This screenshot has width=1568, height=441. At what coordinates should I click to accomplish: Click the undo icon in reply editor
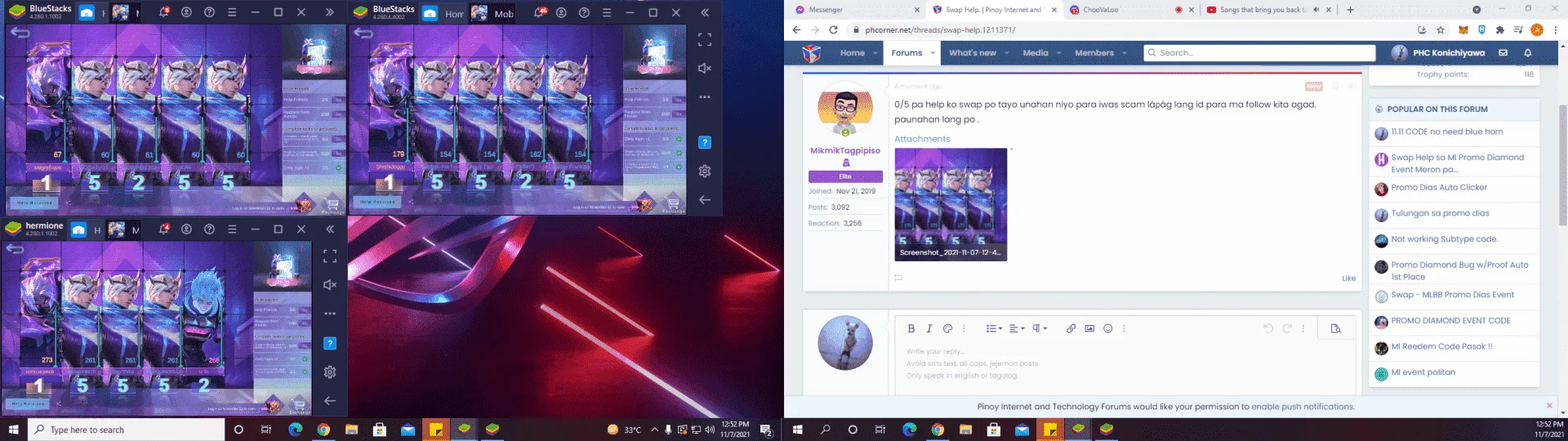(x=1268, y=328)
